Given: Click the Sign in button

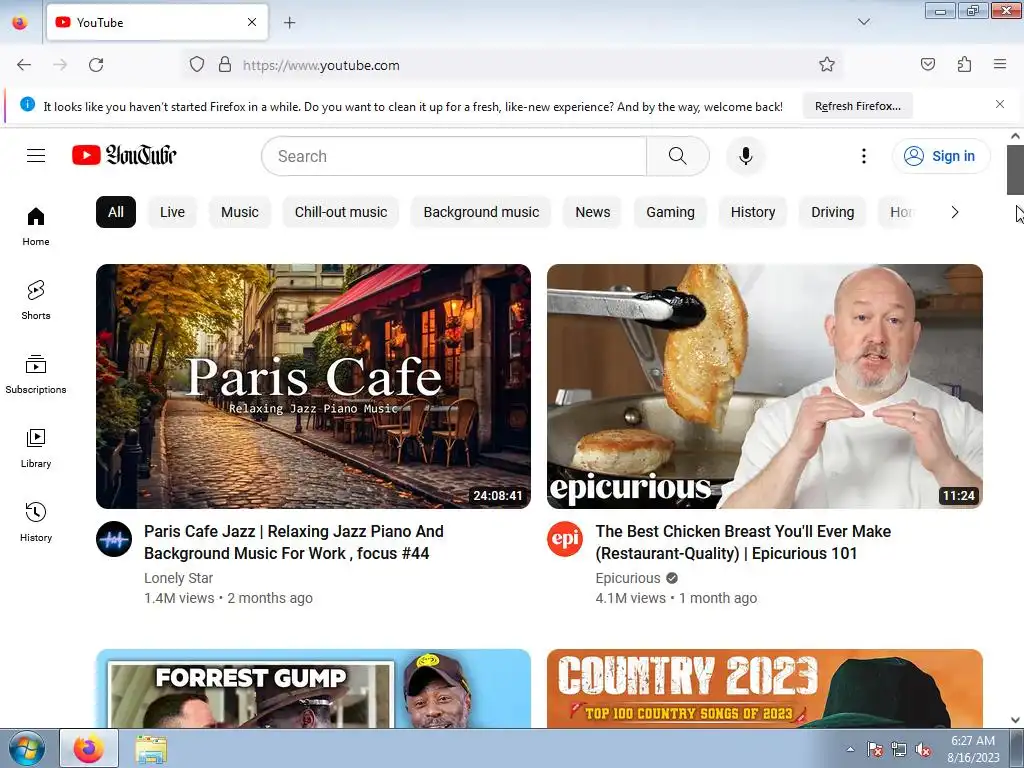Looking at the screenshot, I should tap(941, 156).
